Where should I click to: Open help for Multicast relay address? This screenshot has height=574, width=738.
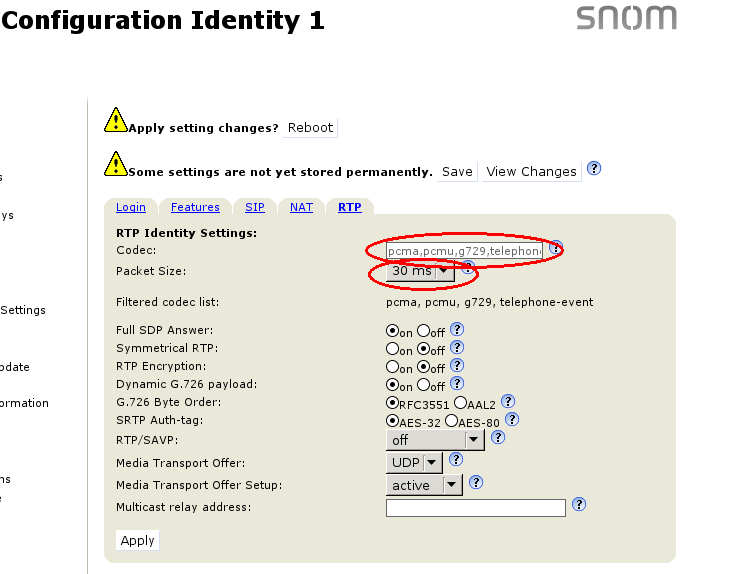coord(578,506)
